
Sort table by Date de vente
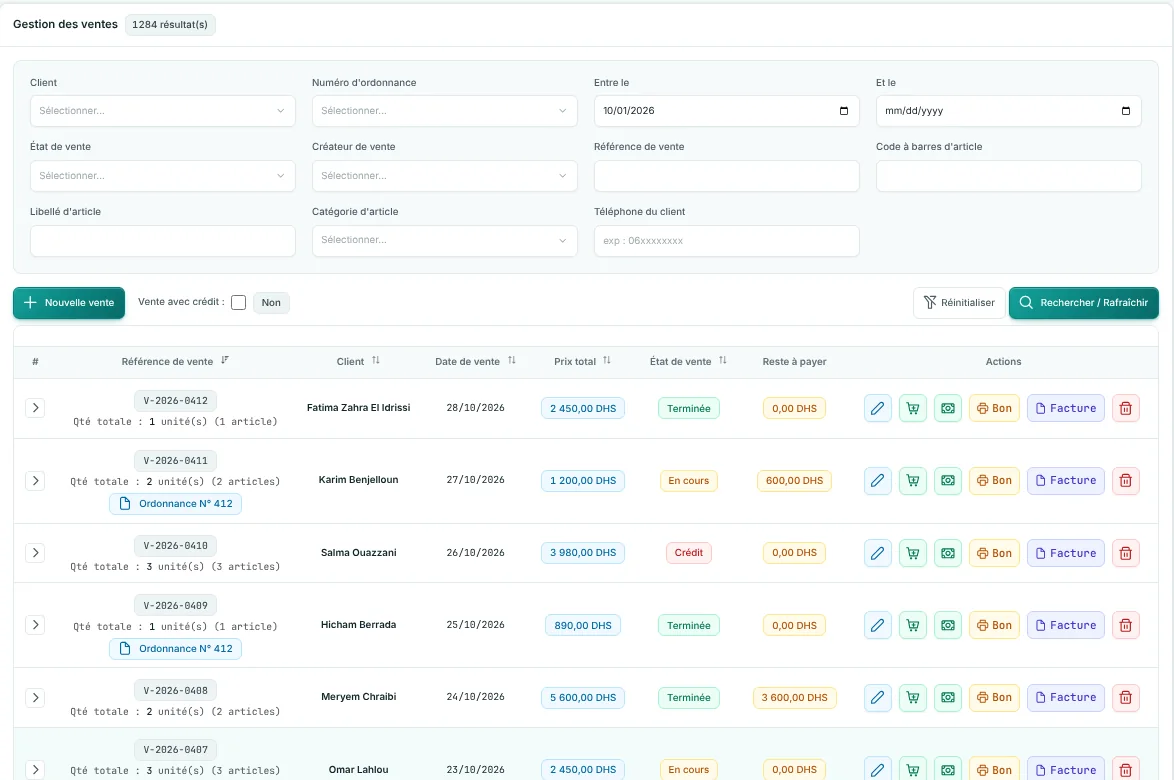(x=512, y=361)
